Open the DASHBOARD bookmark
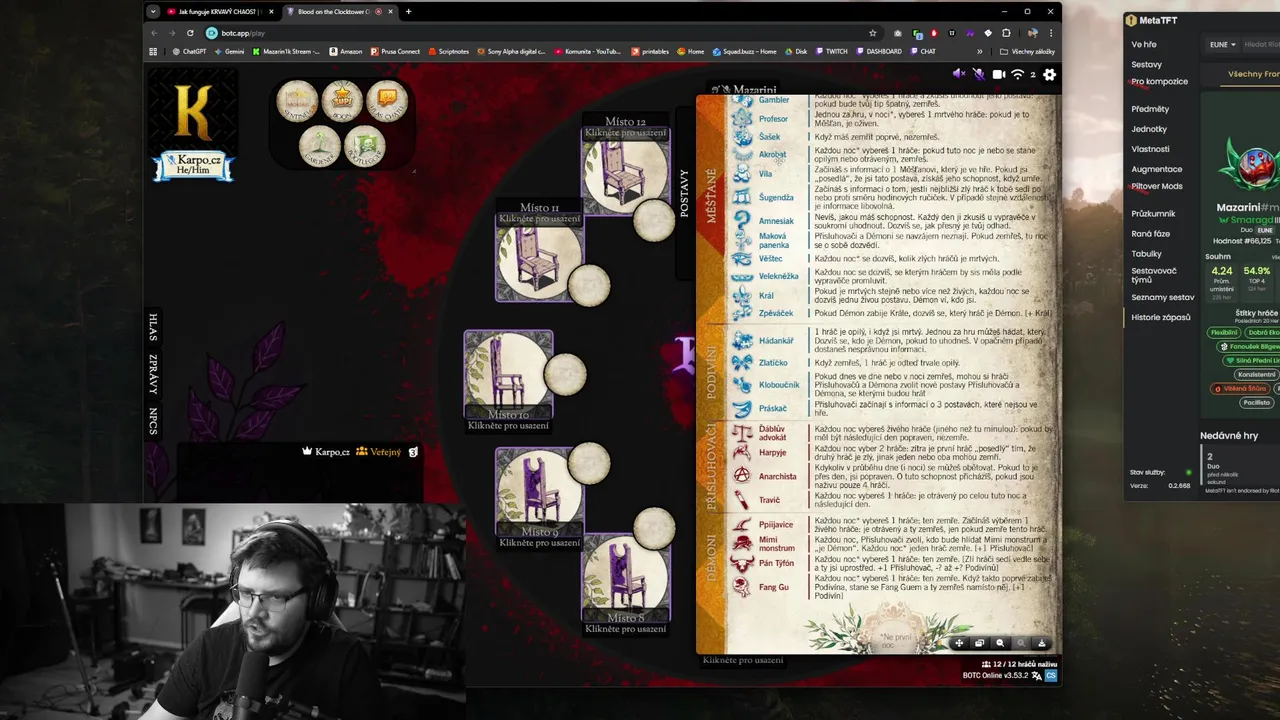This screenshot has height=720, width=1280. pyautogui.click(x=878, y=51)
